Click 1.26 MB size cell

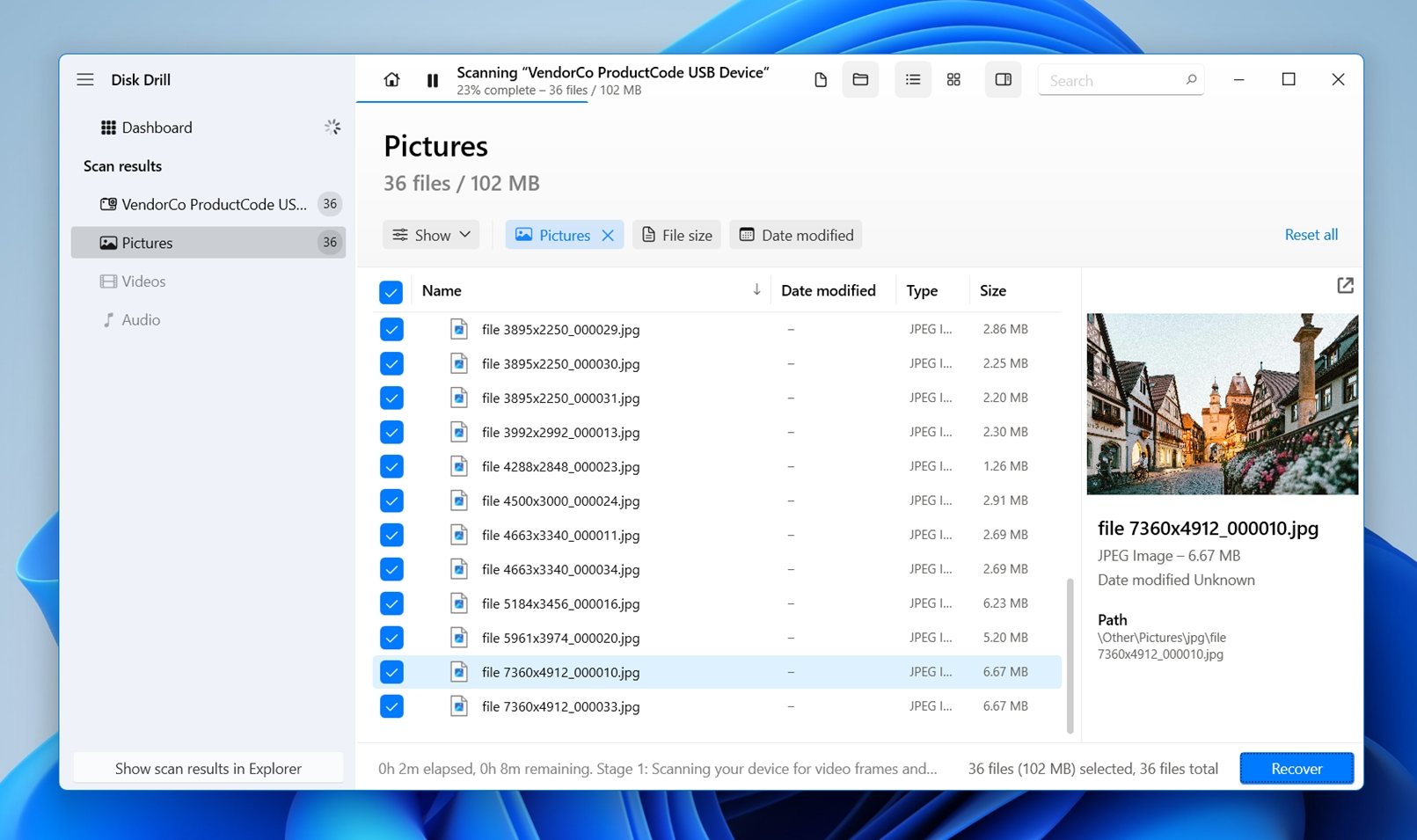[1005, 466]
